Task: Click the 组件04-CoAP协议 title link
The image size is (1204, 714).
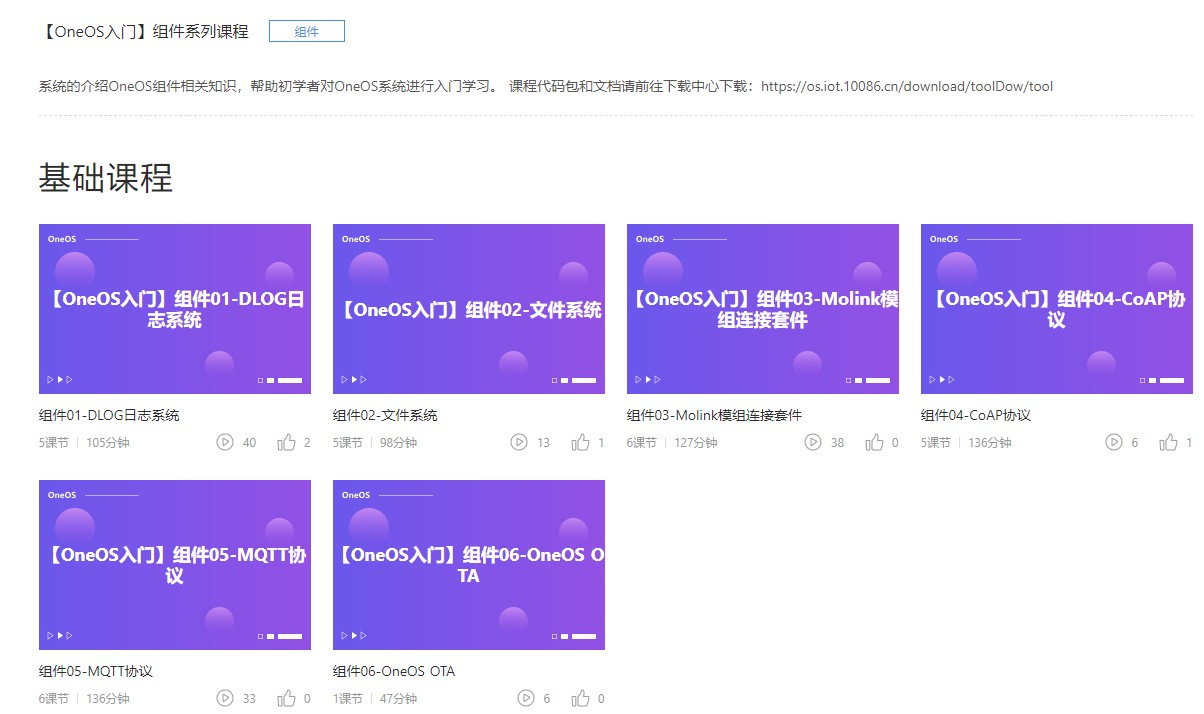Action: point(976,415)
